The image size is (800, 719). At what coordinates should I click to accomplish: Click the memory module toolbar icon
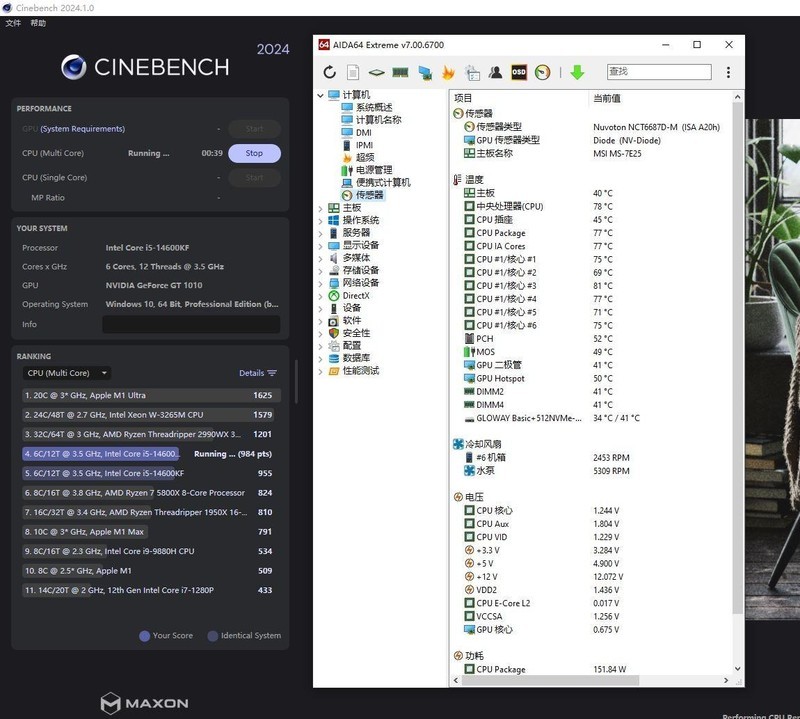point(400,72)
